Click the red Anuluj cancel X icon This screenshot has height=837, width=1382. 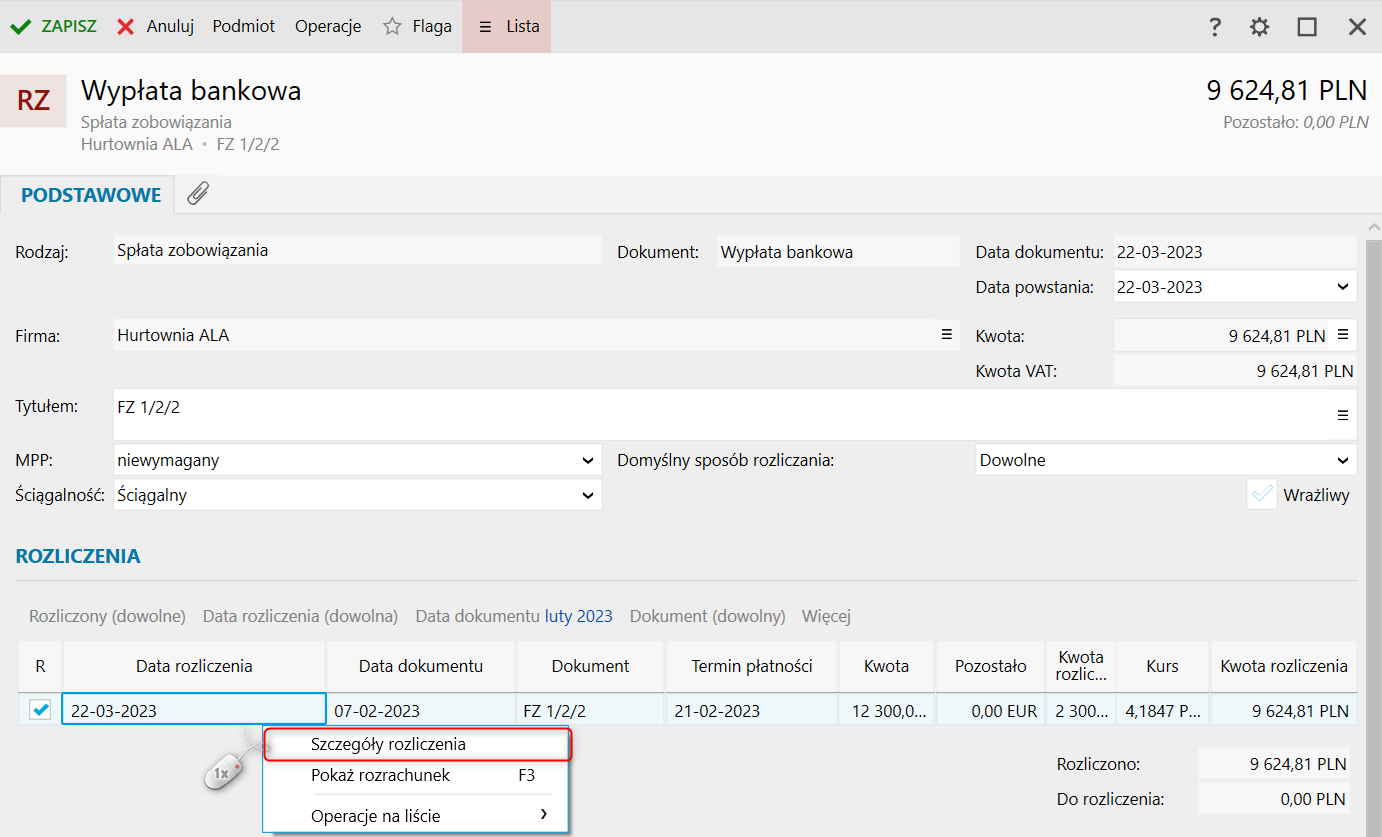click(x=126, y=27)
